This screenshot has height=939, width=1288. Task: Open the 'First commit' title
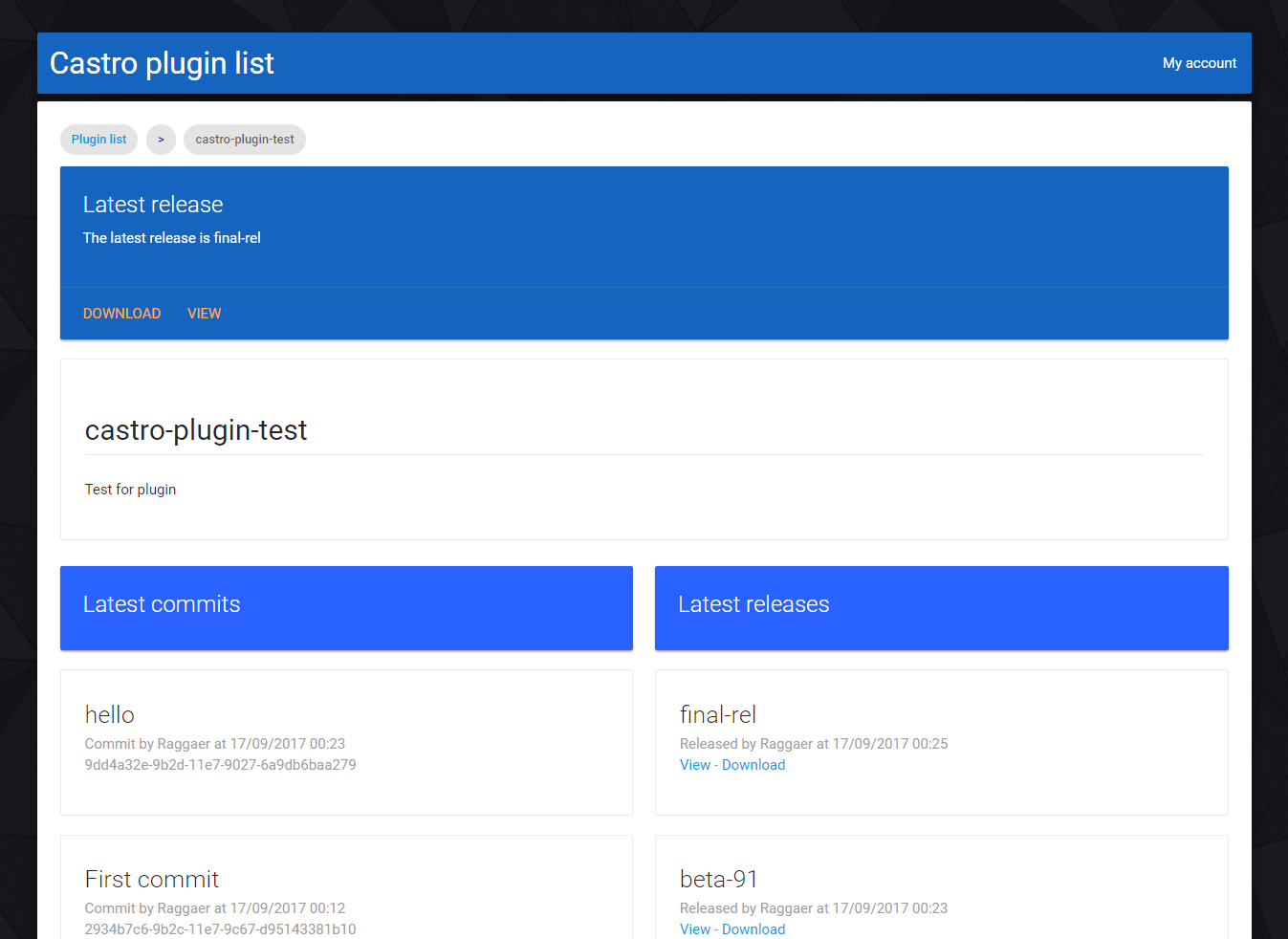click(151, 879)
